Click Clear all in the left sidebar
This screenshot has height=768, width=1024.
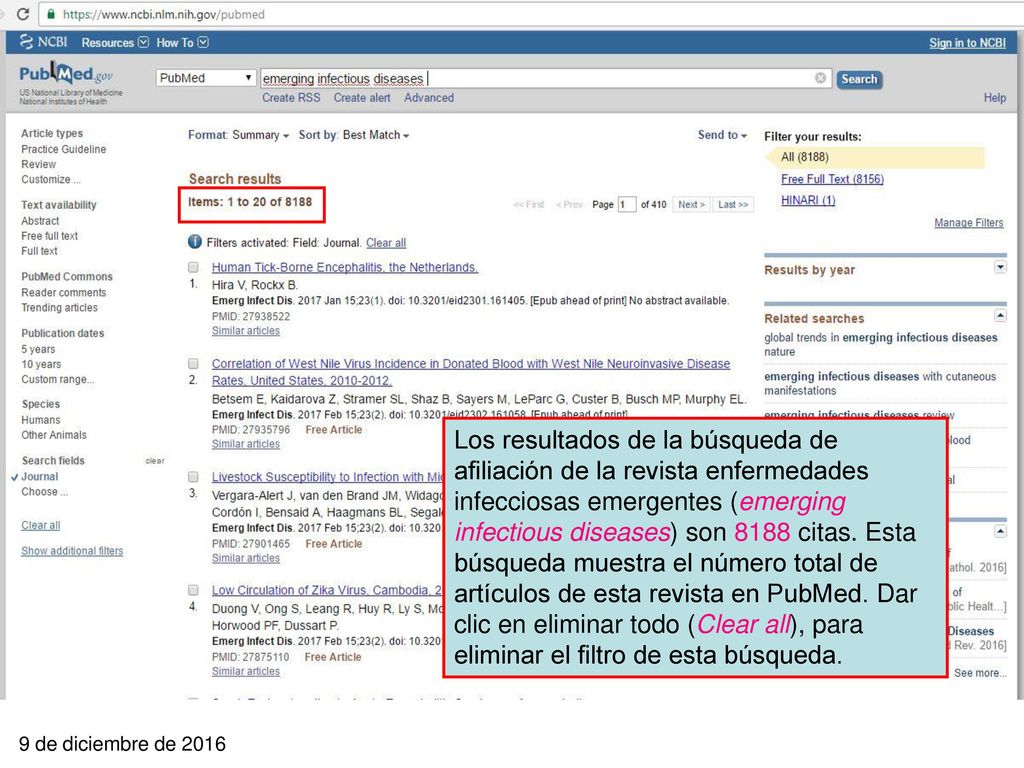[x=40, y=525]
